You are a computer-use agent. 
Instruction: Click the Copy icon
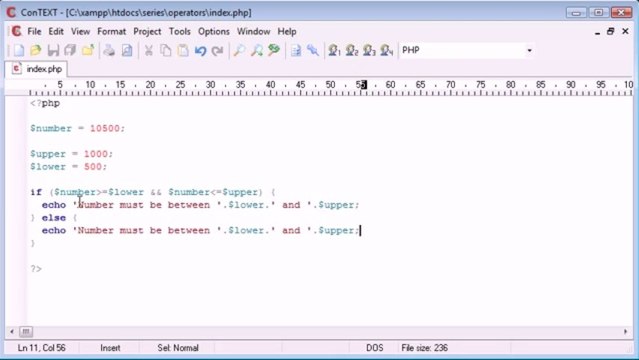[x=166, y=51]
